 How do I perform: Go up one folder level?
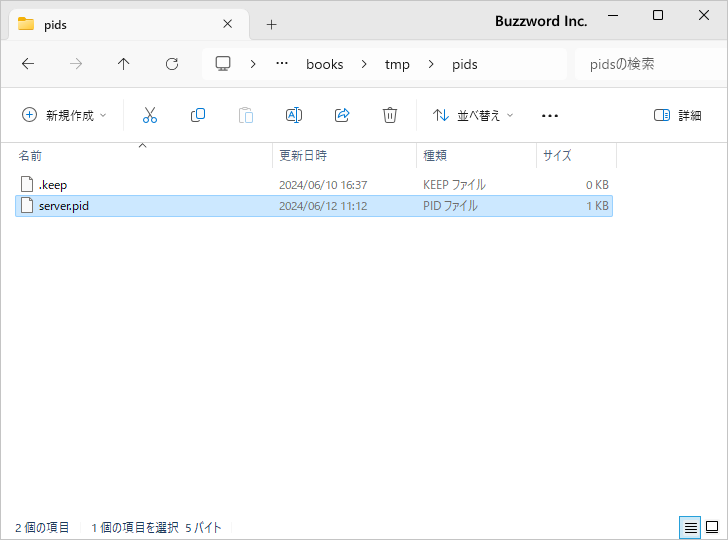click(x=124, y=64)
